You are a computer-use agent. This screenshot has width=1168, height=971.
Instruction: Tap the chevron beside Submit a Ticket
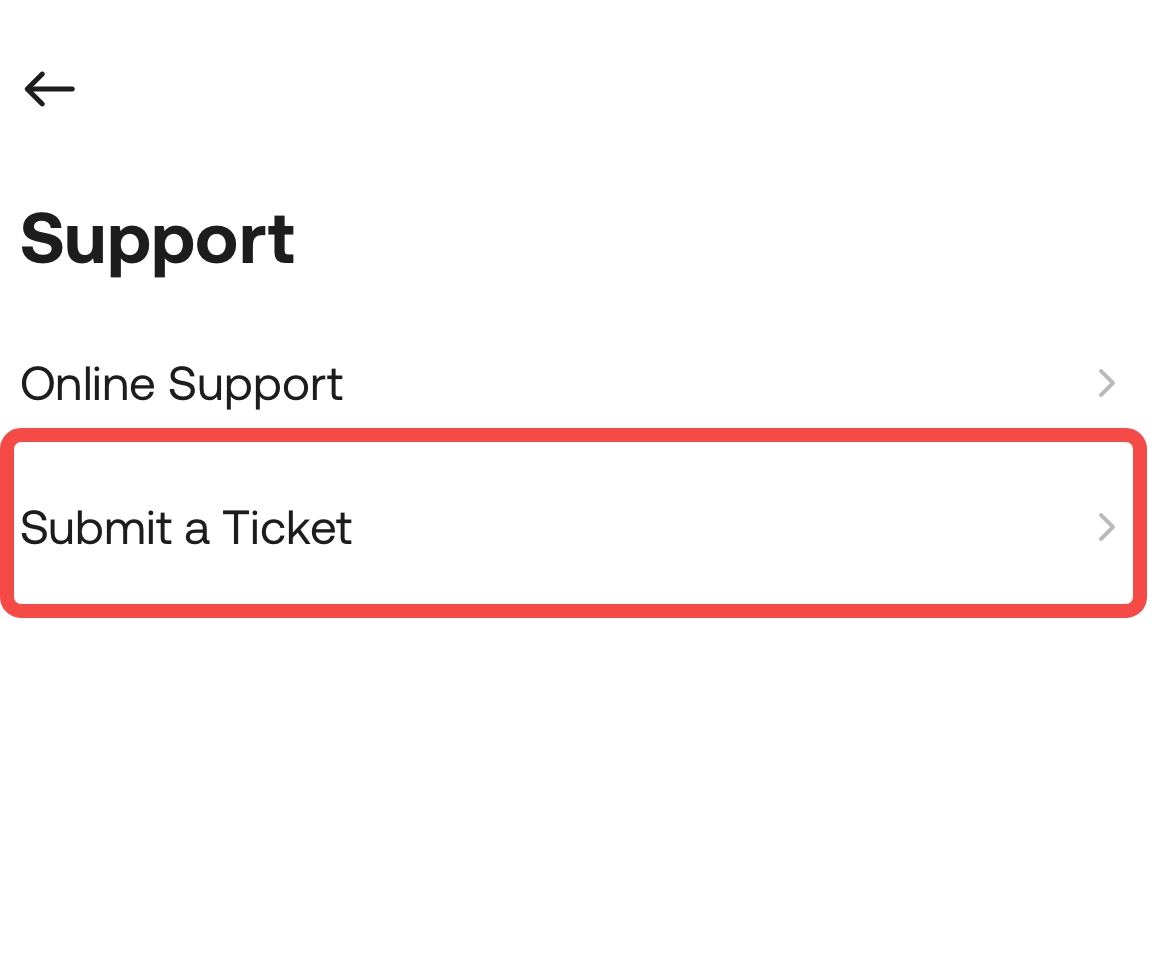coord(1106,527)
